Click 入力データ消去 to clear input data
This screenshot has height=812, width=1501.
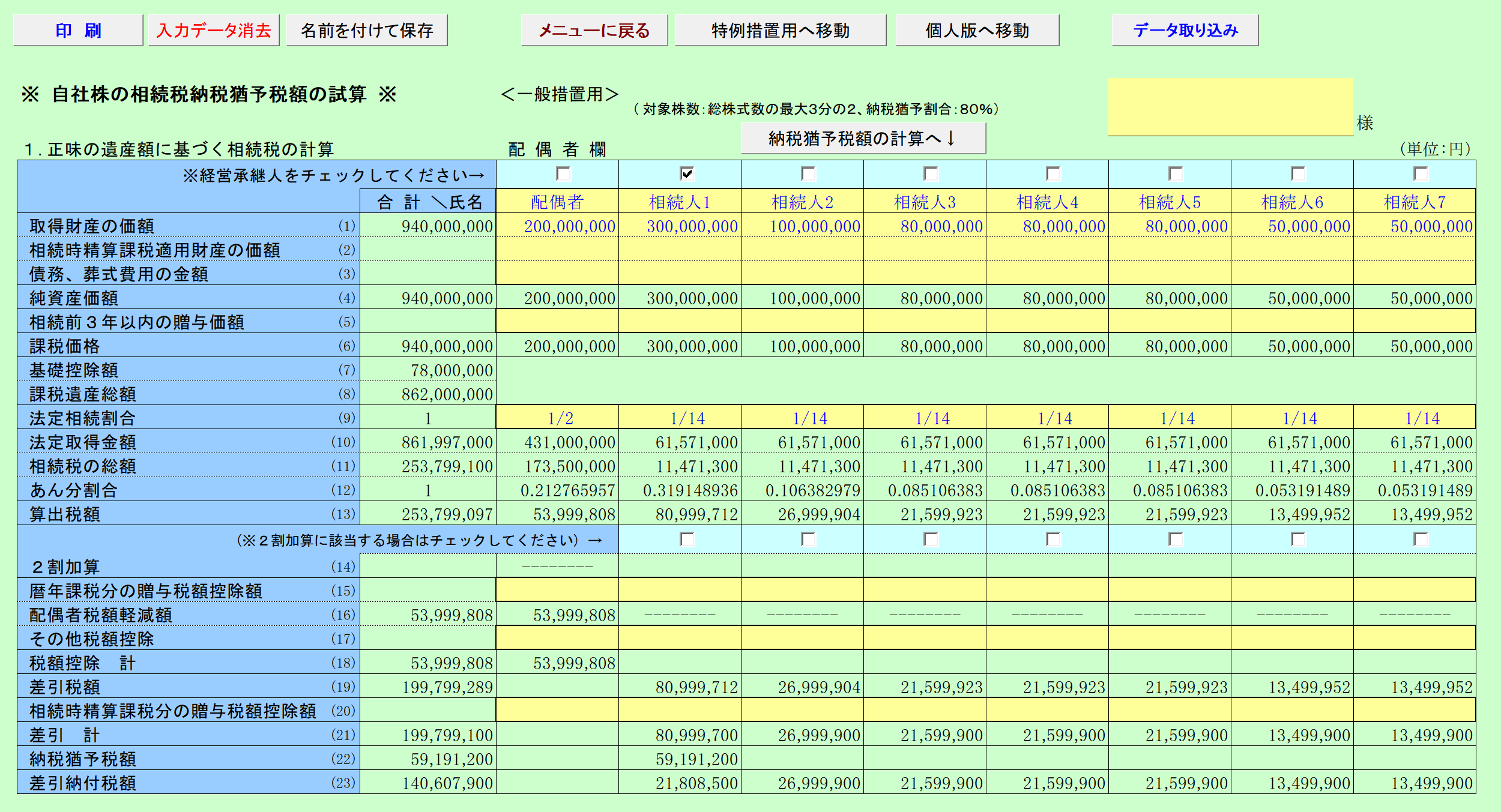point(214,30)
